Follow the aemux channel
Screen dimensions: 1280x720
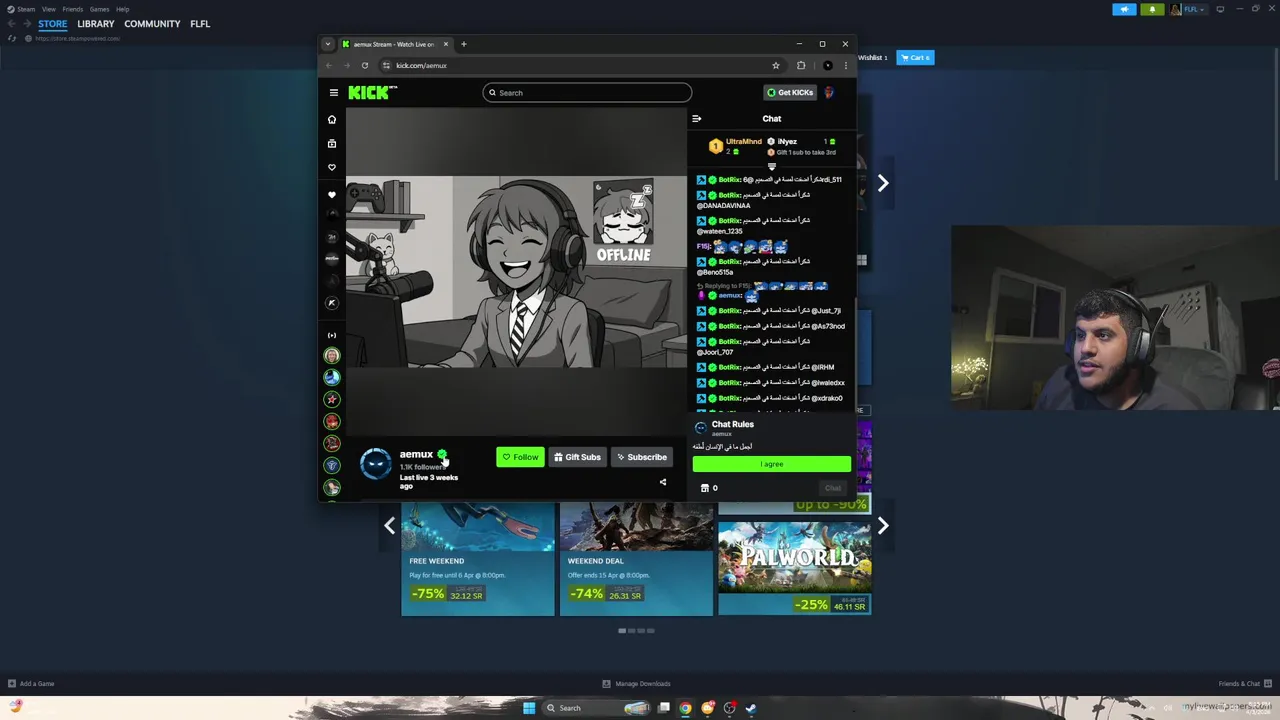point(520,457)
